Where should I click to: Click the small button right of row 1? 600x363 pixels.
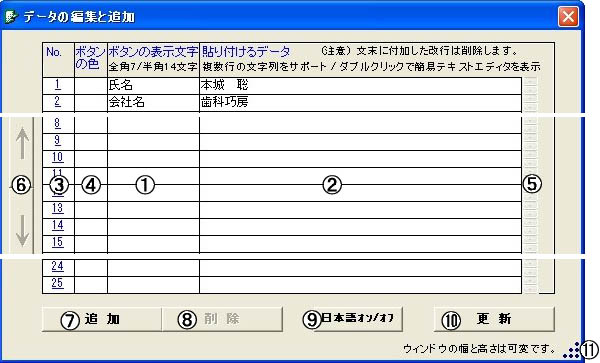[531, 86]
